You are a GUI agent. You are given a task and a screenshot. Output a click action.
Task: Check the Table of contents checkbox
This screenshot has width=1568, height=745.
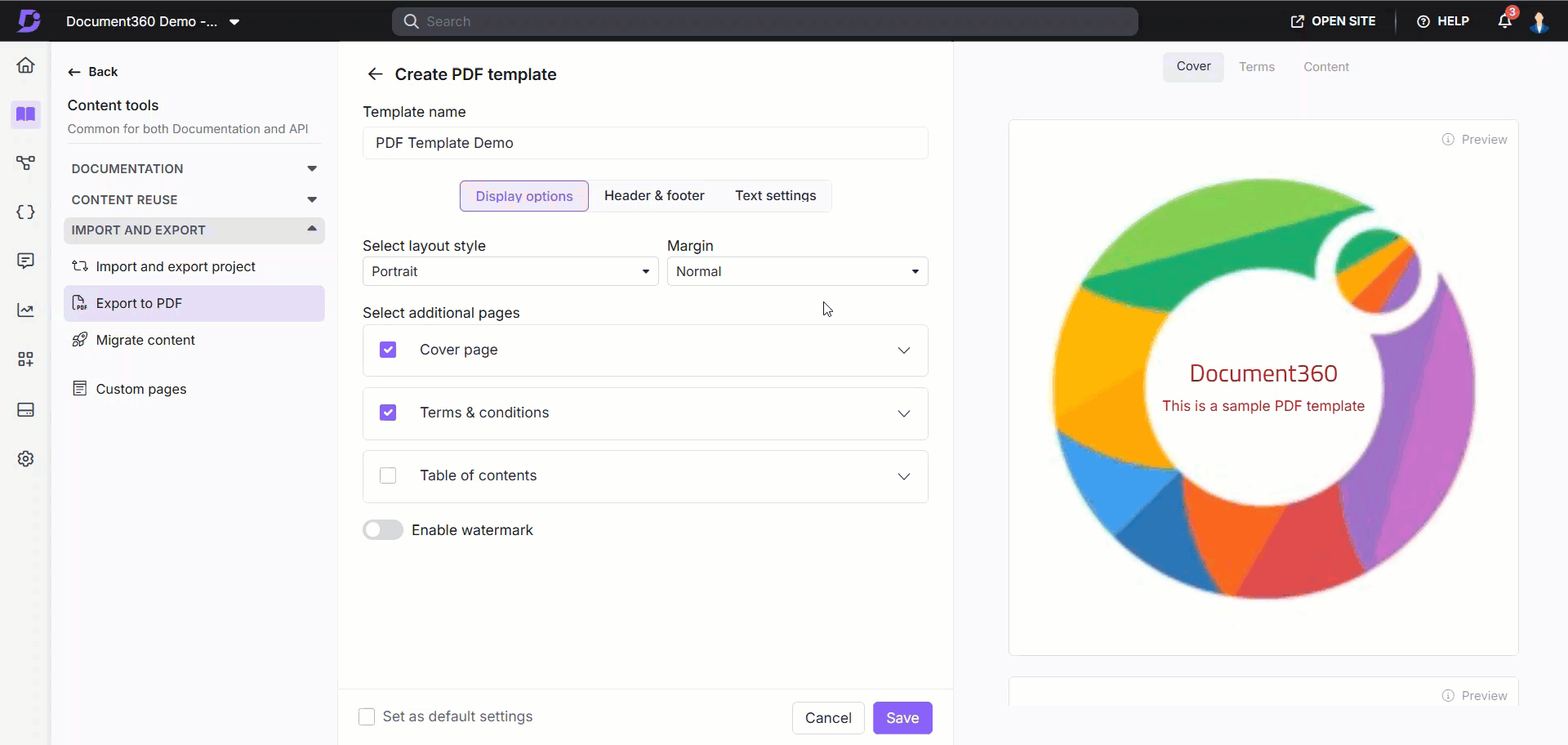tap(388, 475)
